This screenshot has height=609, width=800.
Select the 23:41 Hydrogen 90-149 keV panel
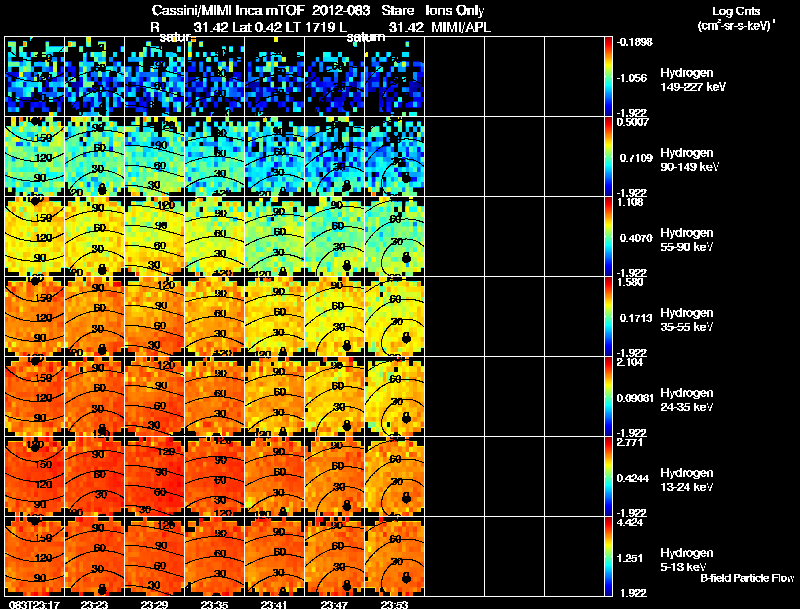coord(274,157)
